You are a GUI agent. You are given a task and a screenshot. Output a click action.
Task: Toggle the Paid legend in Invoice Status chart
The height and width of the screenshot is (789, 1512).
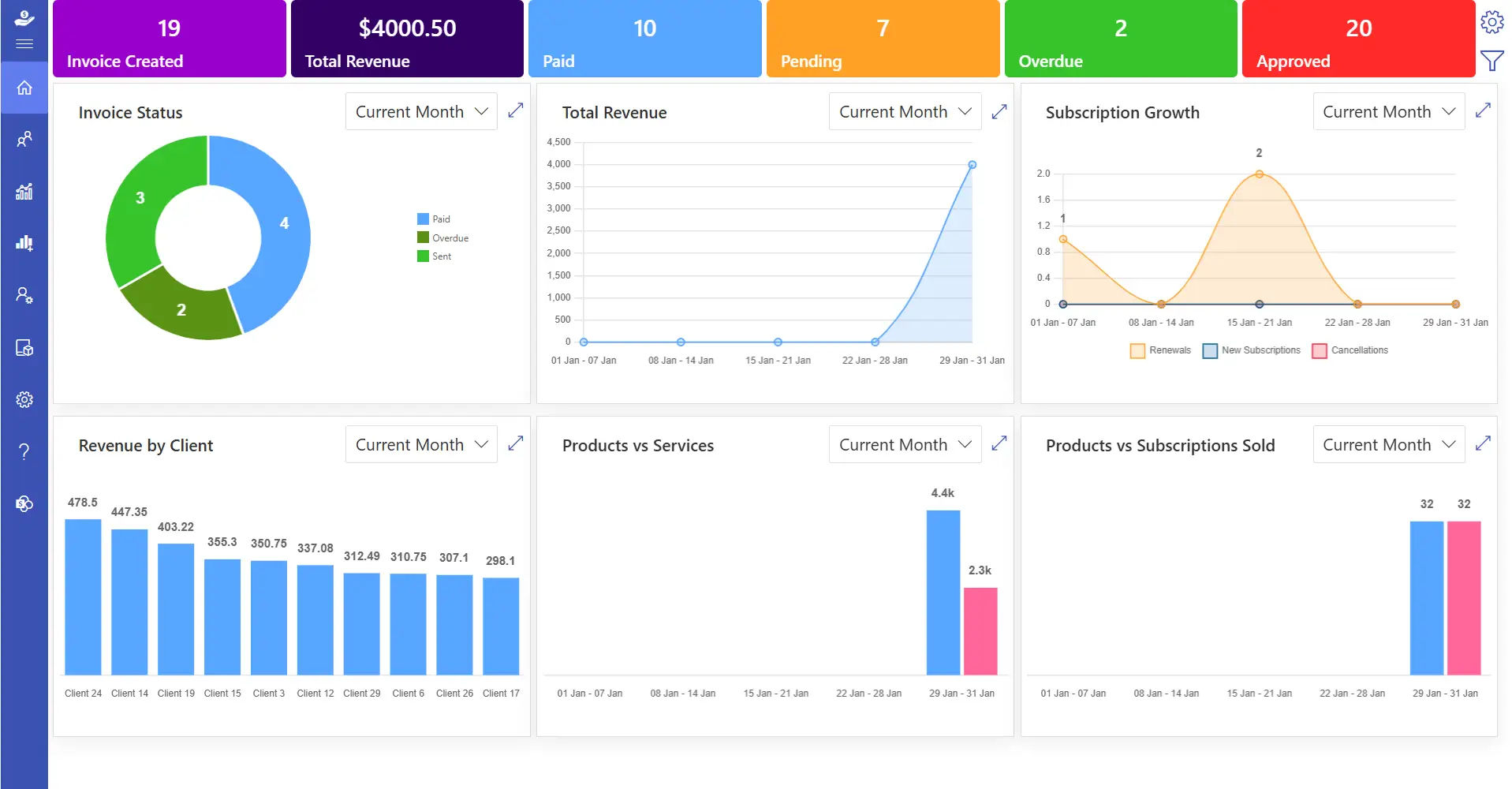click(431, 219)
